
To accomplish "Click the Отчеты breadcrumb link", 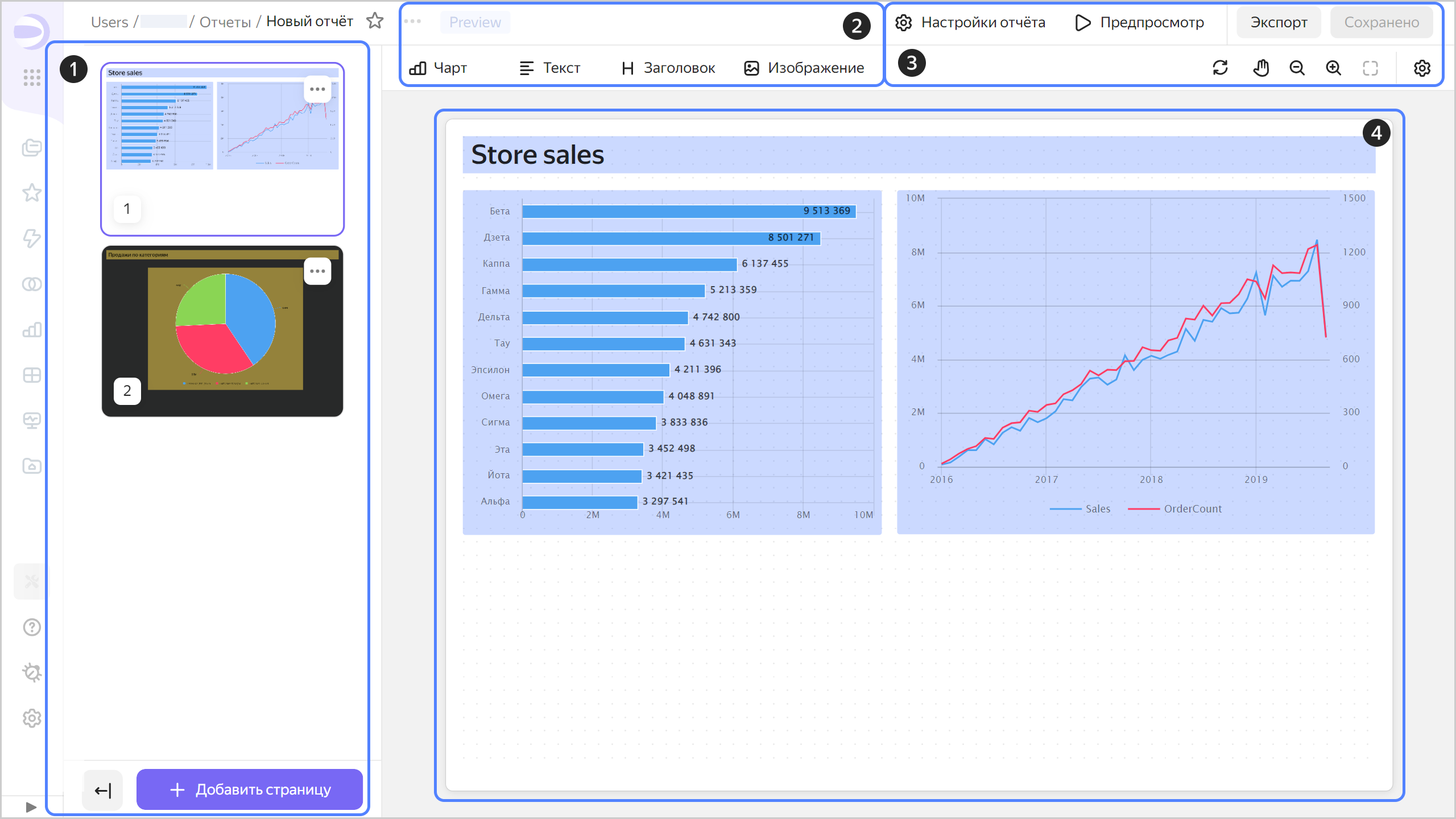I will (225, 22).
